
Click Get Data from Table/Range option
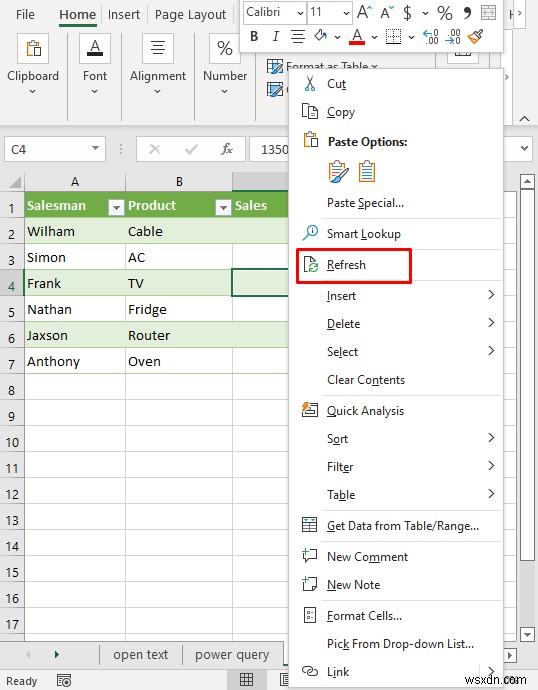pos(403,526)
